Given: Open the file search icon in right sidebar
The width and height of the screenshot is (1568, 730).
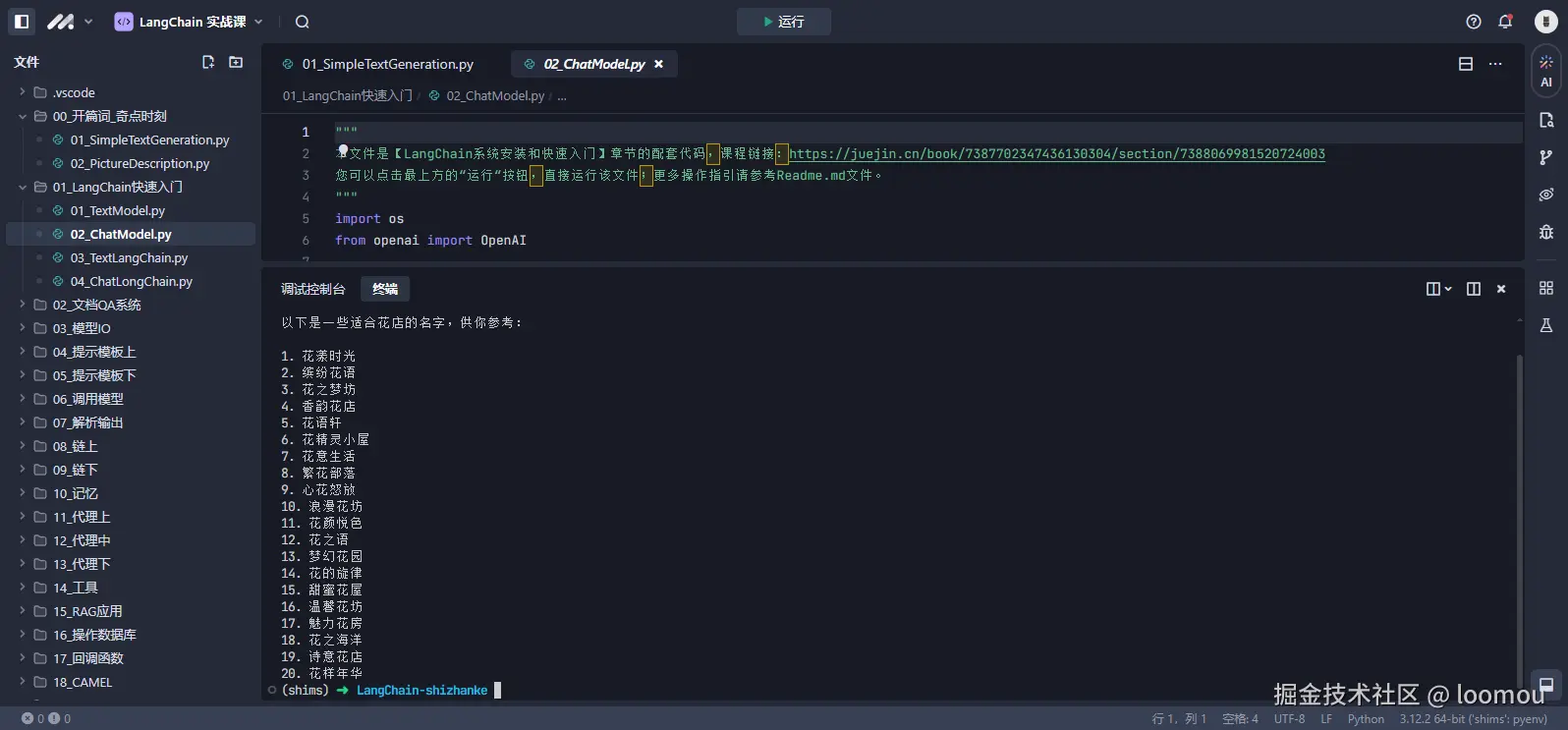Looking at the screenshot, I should coord(1545,120).
